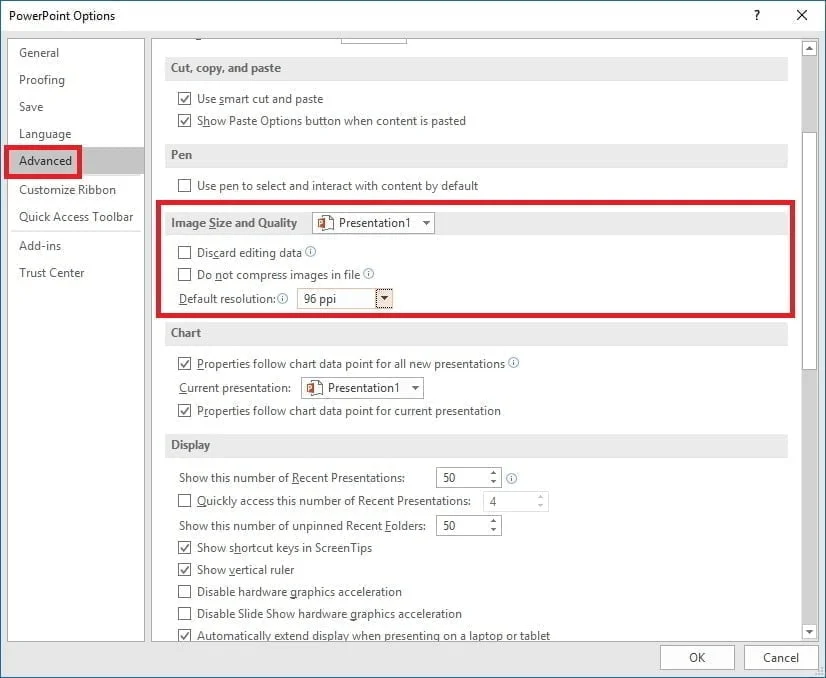Click the info icon next to Recent Presentations count
Screen dimensions: 826x678
[x=511, y=477]
